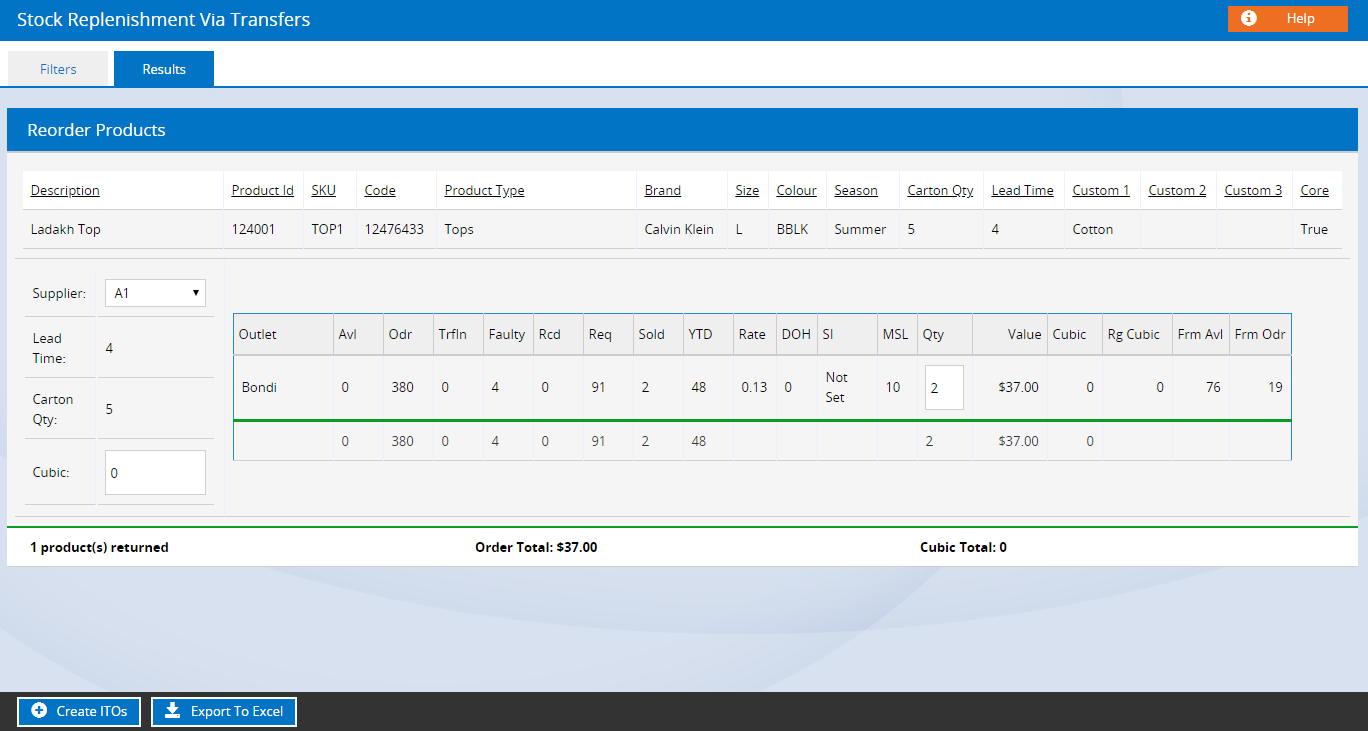This screenshot has height=731, width=1368.
Task: Click the Help button label
Action: pos(1300,18)
